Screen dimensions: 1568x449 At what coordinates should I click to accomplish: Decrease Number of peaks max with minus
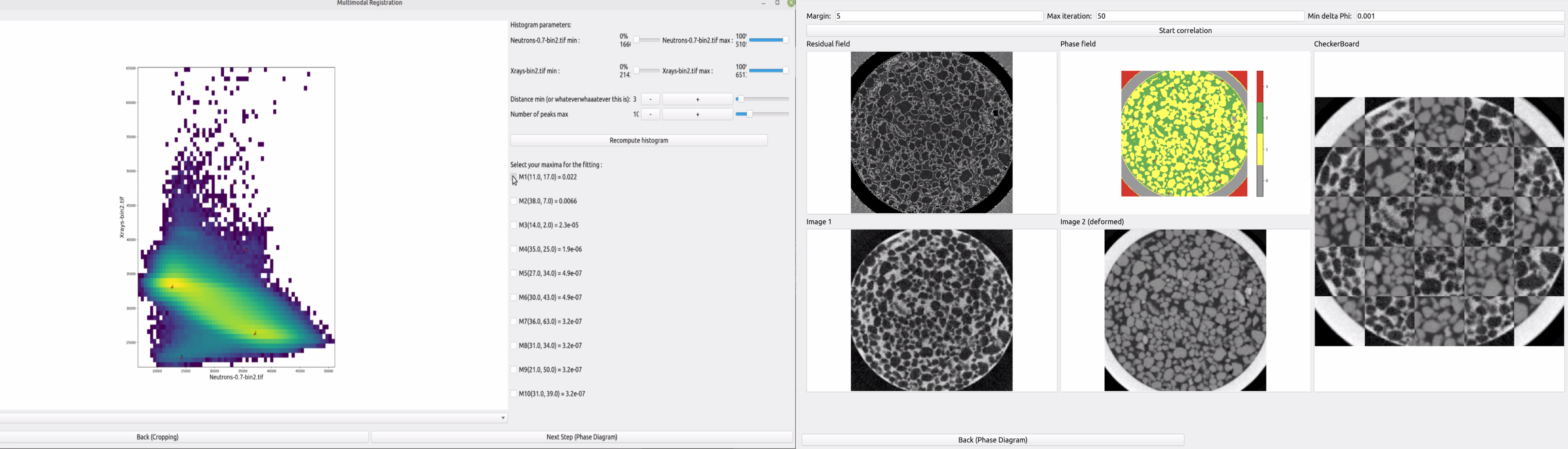(651, 114)
